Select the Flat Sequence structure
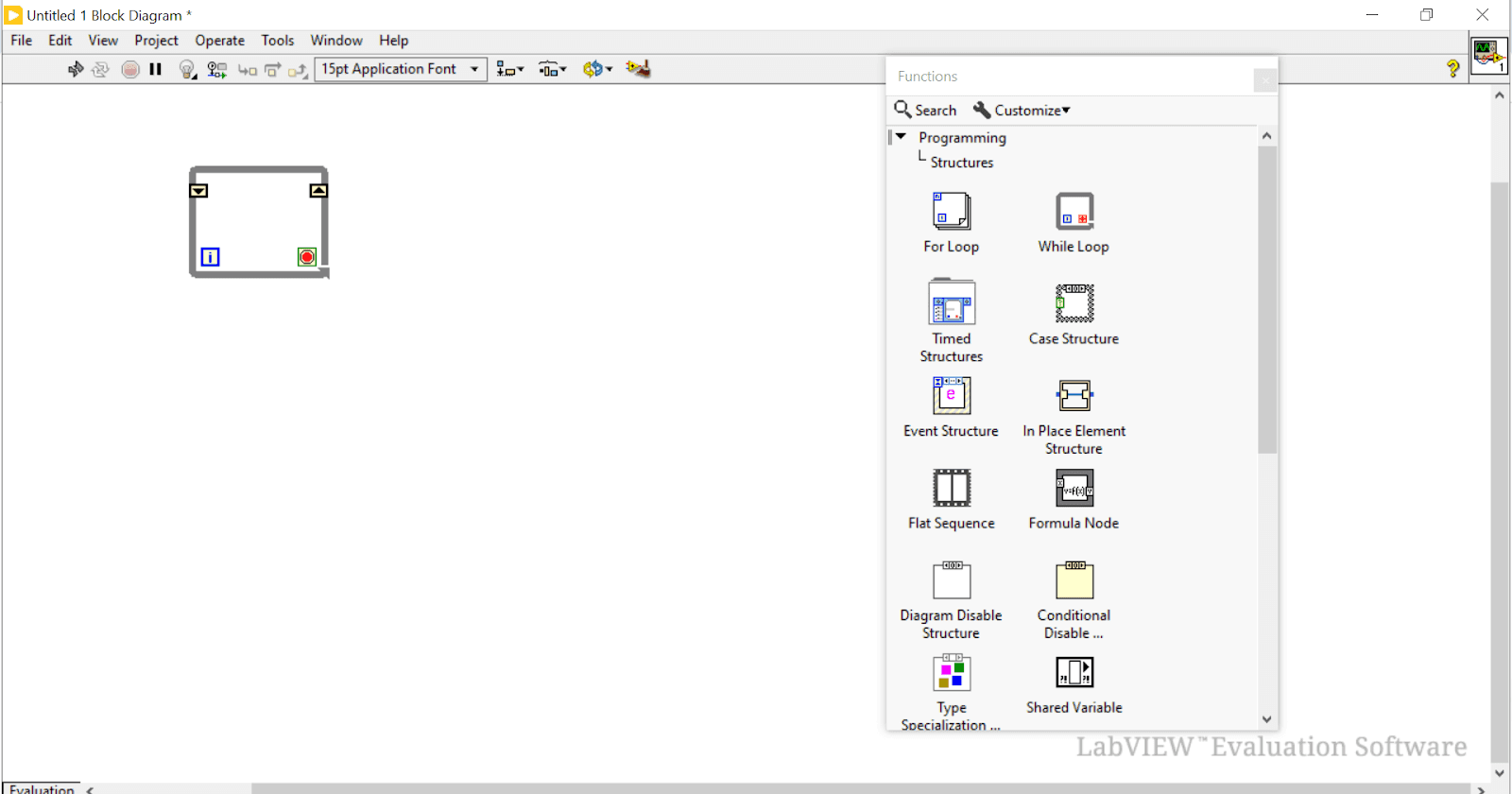The height and width of the screenshot is (794, 1512). pyautogui.click(x=951, y=489)
